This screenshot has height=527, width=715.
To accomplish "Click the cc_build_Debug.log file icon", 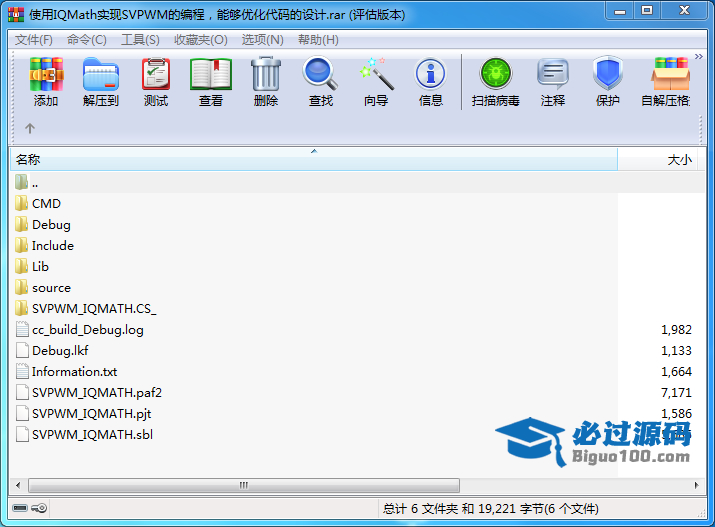I will [22, 330].
